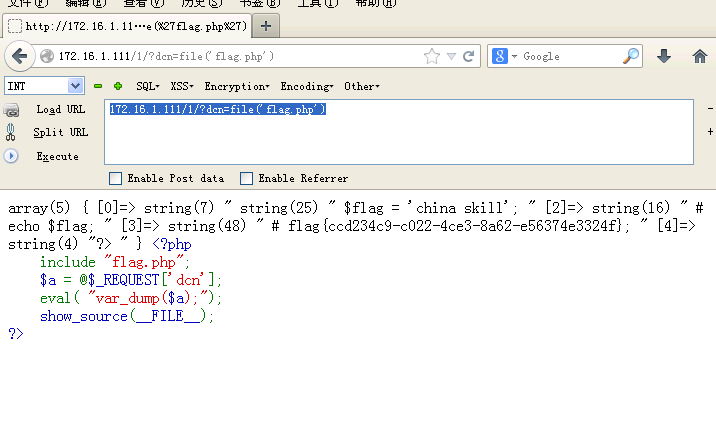Viewport: 716px width, 434px height.
Task: Click the 'china skill' text in output
Action: pyautogui.click(x=458, y=208)
